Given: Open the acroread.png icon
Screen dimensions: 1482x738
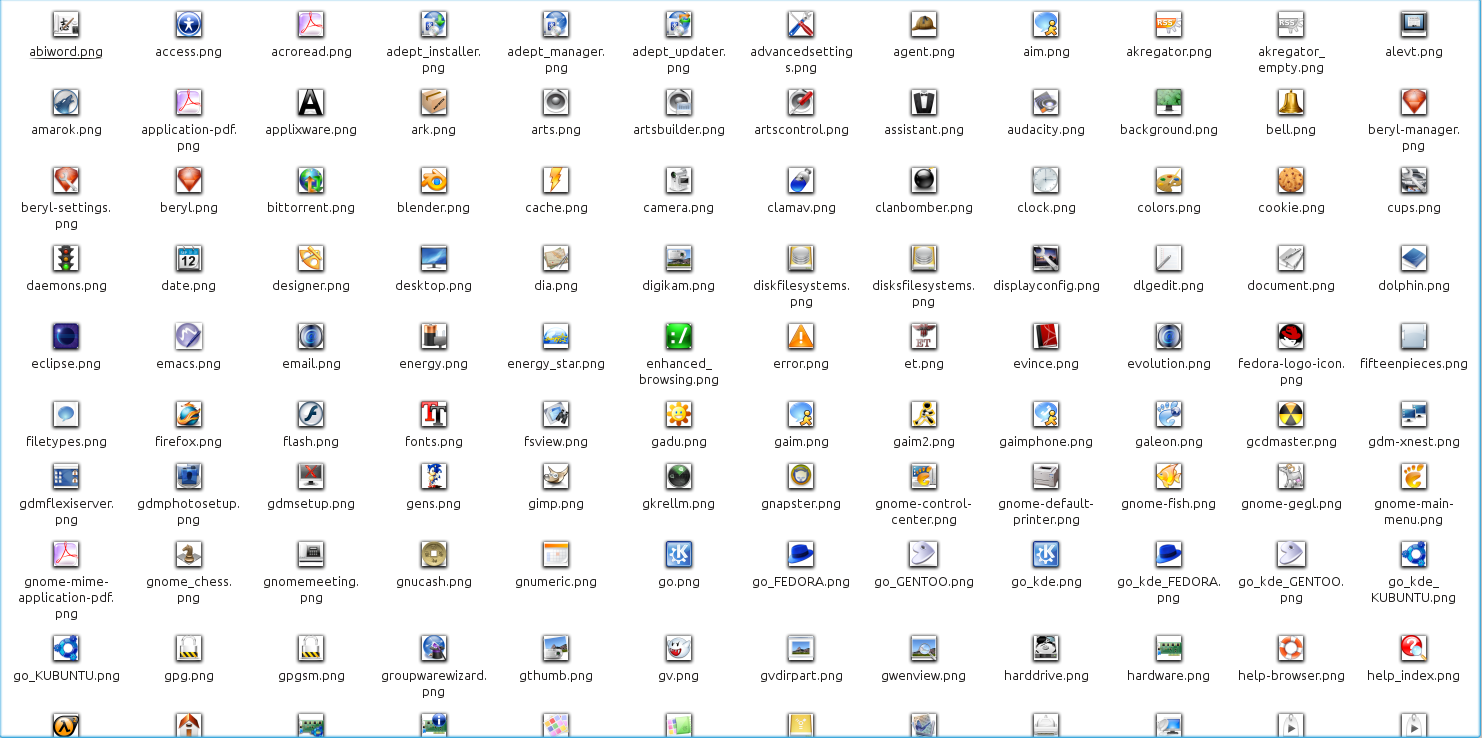Looking at the screenshot, I should (311, 24).
